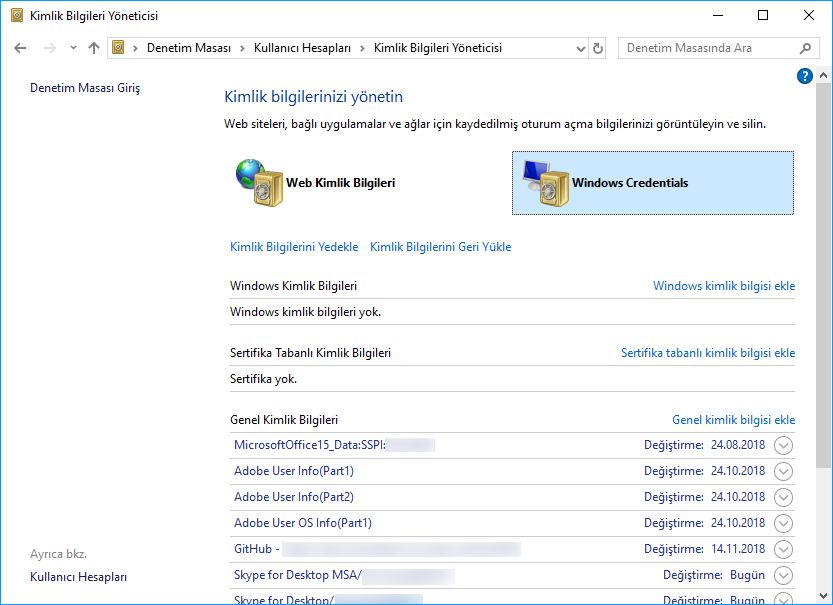Click Denetim Masası breadcrumb item

click(189, 48)
